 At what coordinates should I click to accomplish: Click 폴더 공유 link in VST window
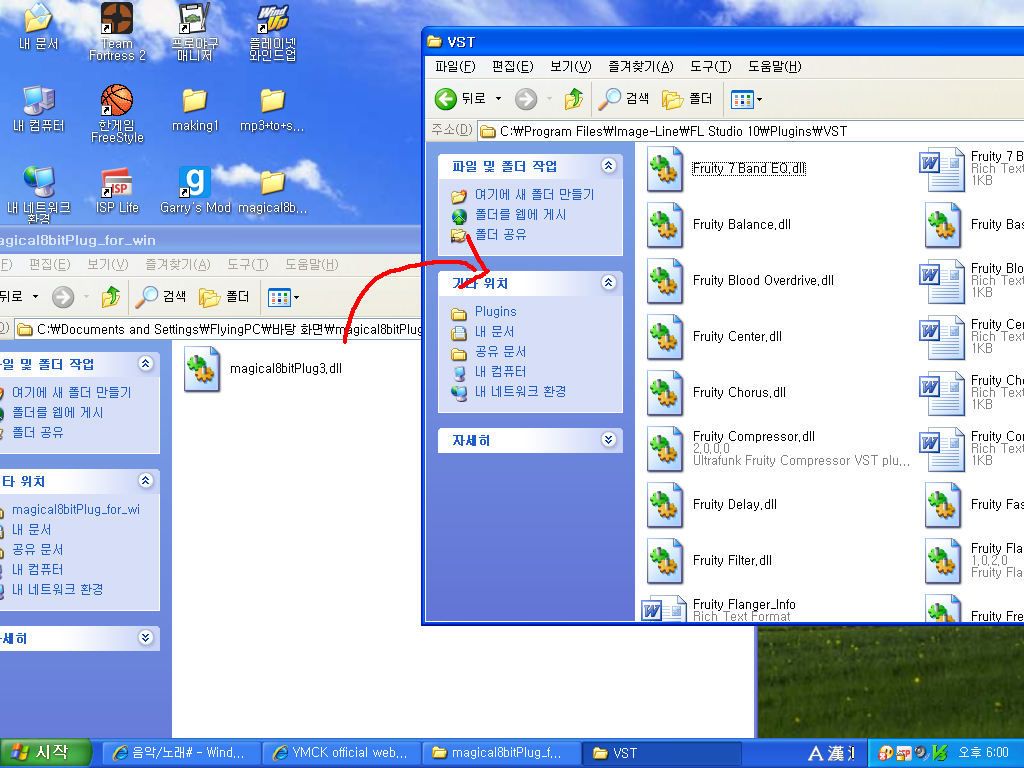pos(500,234)
